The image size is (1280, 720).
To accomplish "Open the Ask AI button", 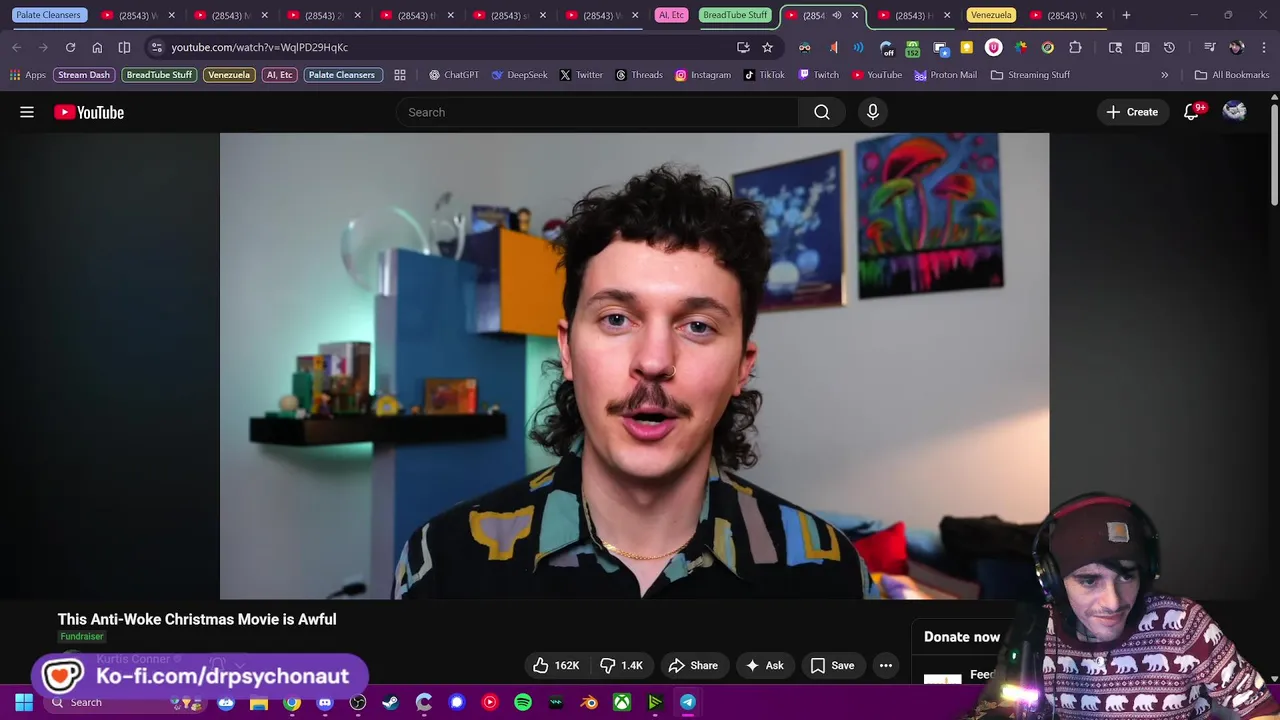I will pyautogui.click(x=764, y=665).
